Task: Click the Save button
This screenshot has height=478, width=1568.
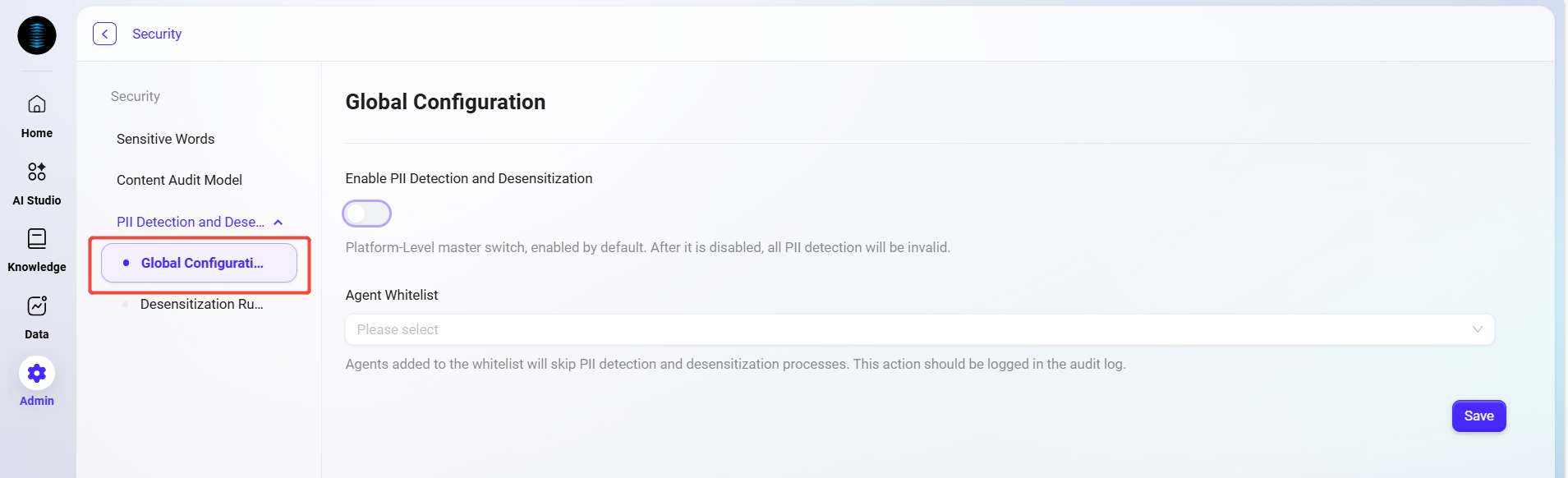Action: 1478,416
